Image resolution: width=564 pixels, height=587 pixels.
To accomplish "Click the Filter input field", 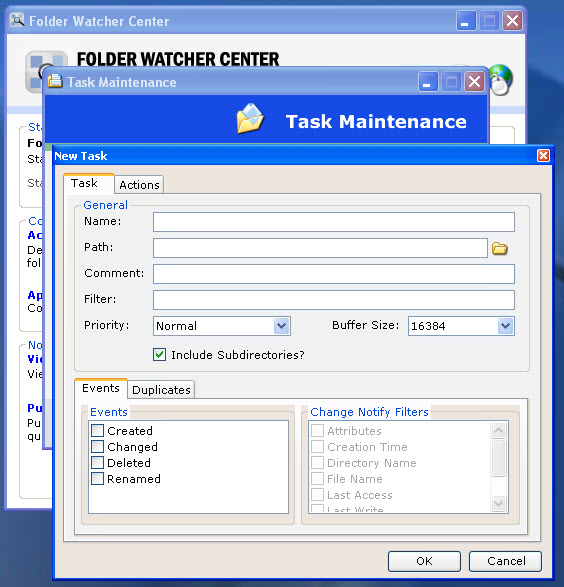I will point(334,300).
